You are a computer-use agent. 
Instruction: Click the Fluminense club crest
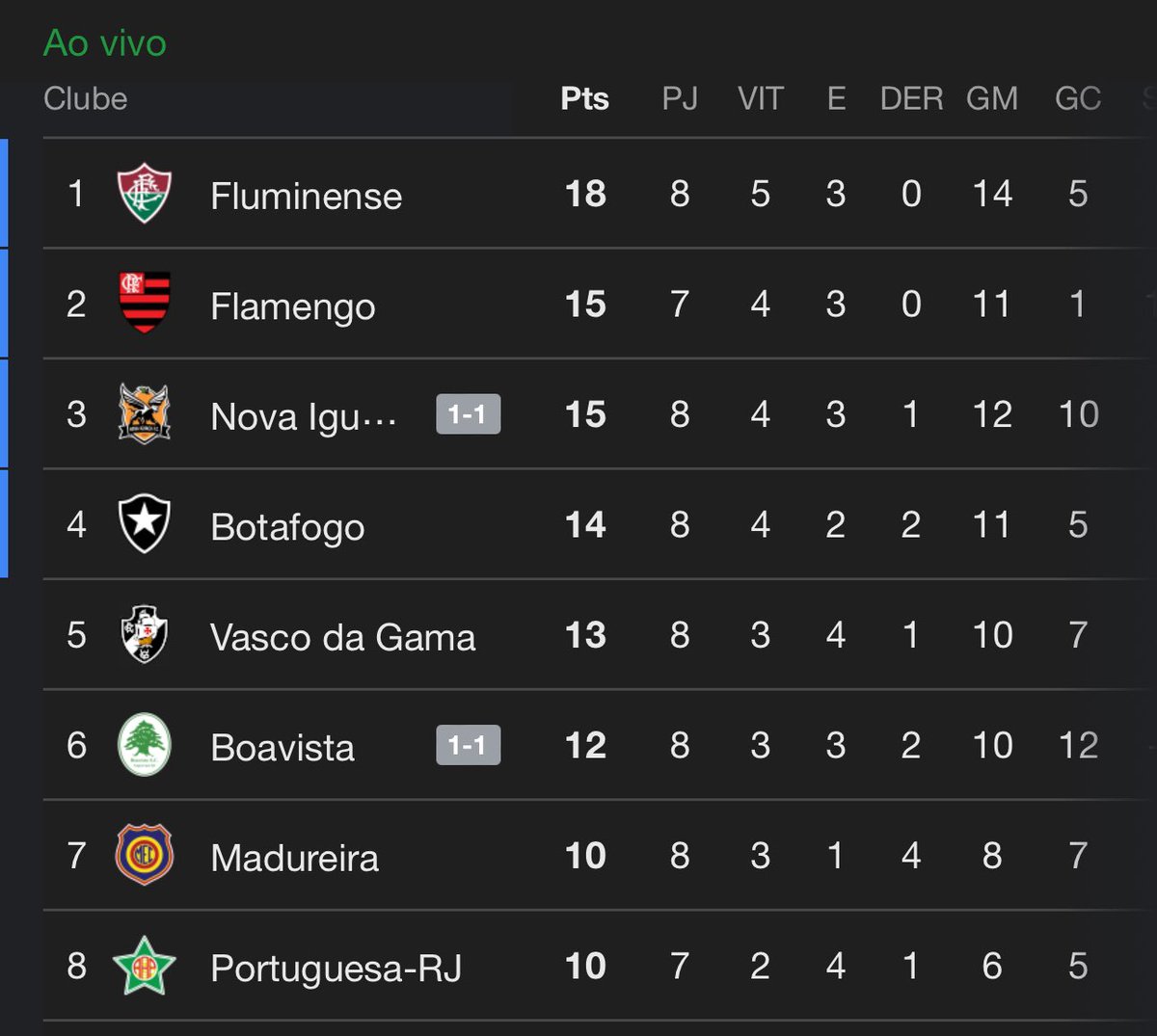pos(144,194)
